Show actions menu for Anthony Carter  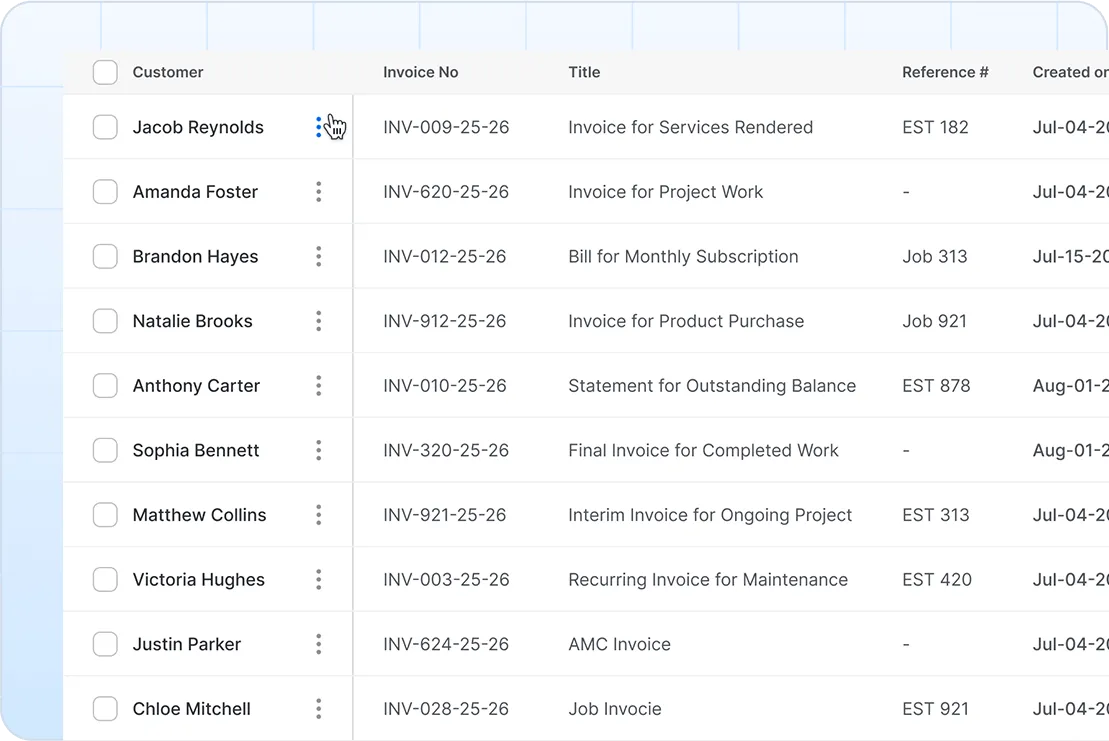click(318, 385)
